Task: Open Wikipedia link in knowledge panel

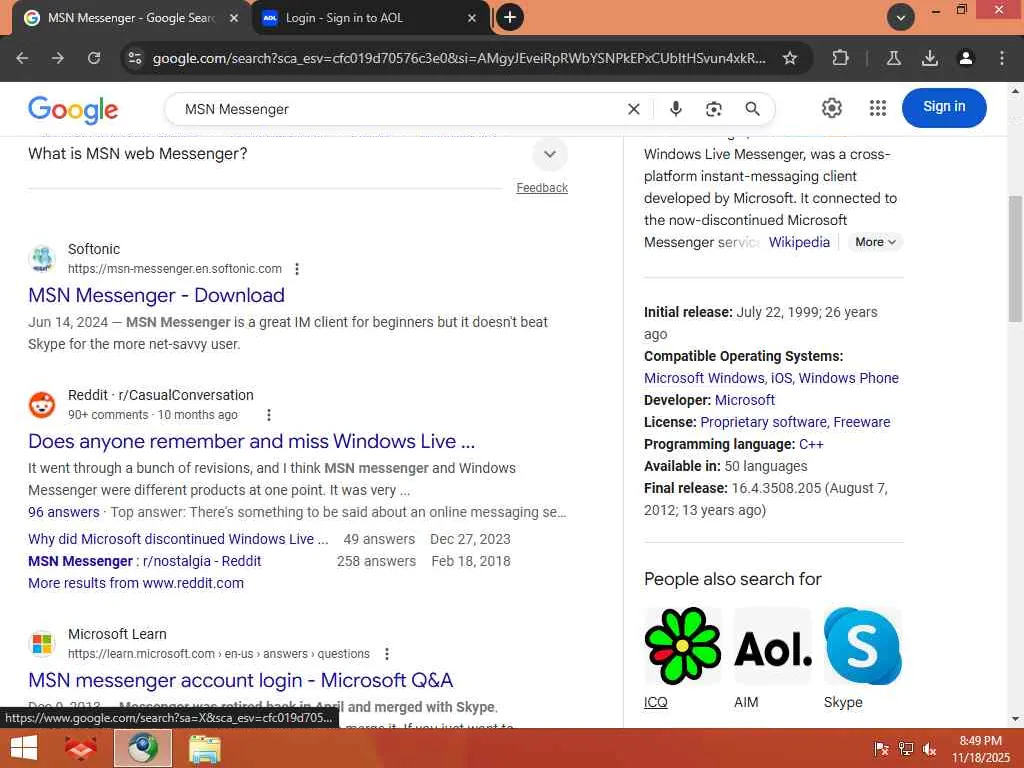Action: [799, 242]
